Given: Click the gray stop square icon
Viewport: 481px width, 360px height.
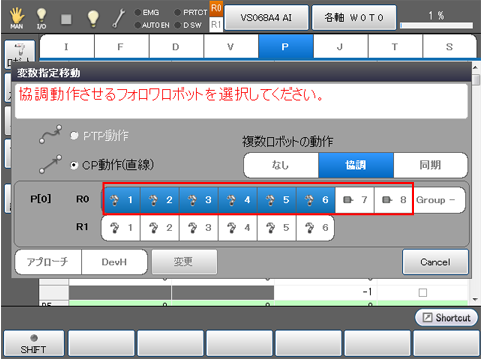Looking at the screenshot, I should [x=66, y=19].
